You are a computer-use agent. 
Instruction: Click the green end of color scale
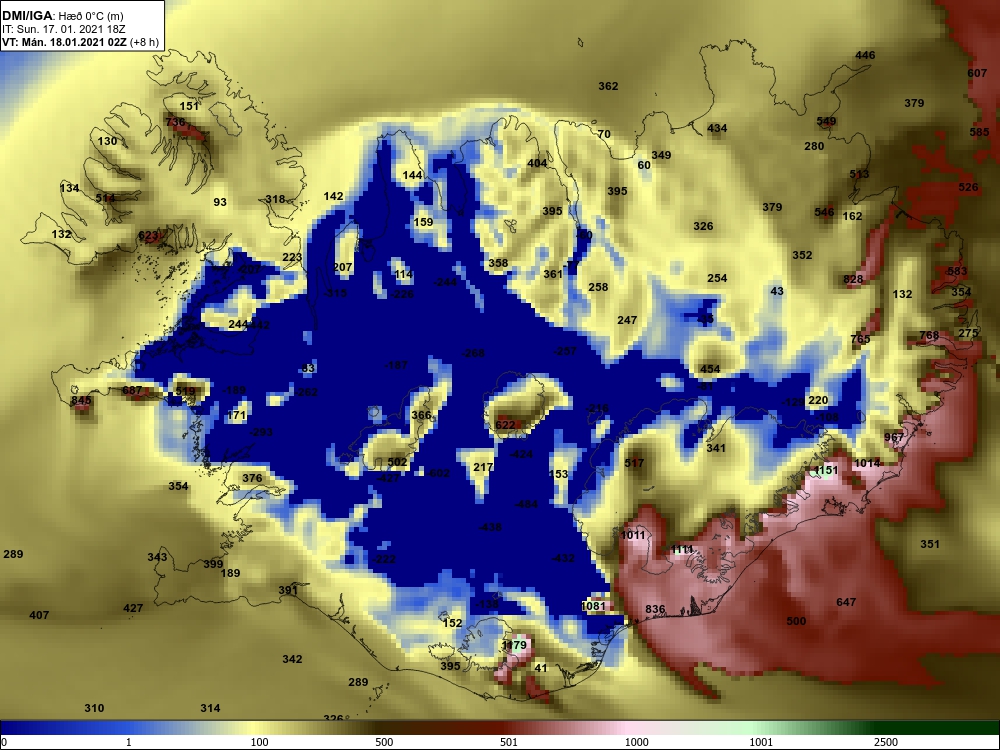tap(938, 728)
